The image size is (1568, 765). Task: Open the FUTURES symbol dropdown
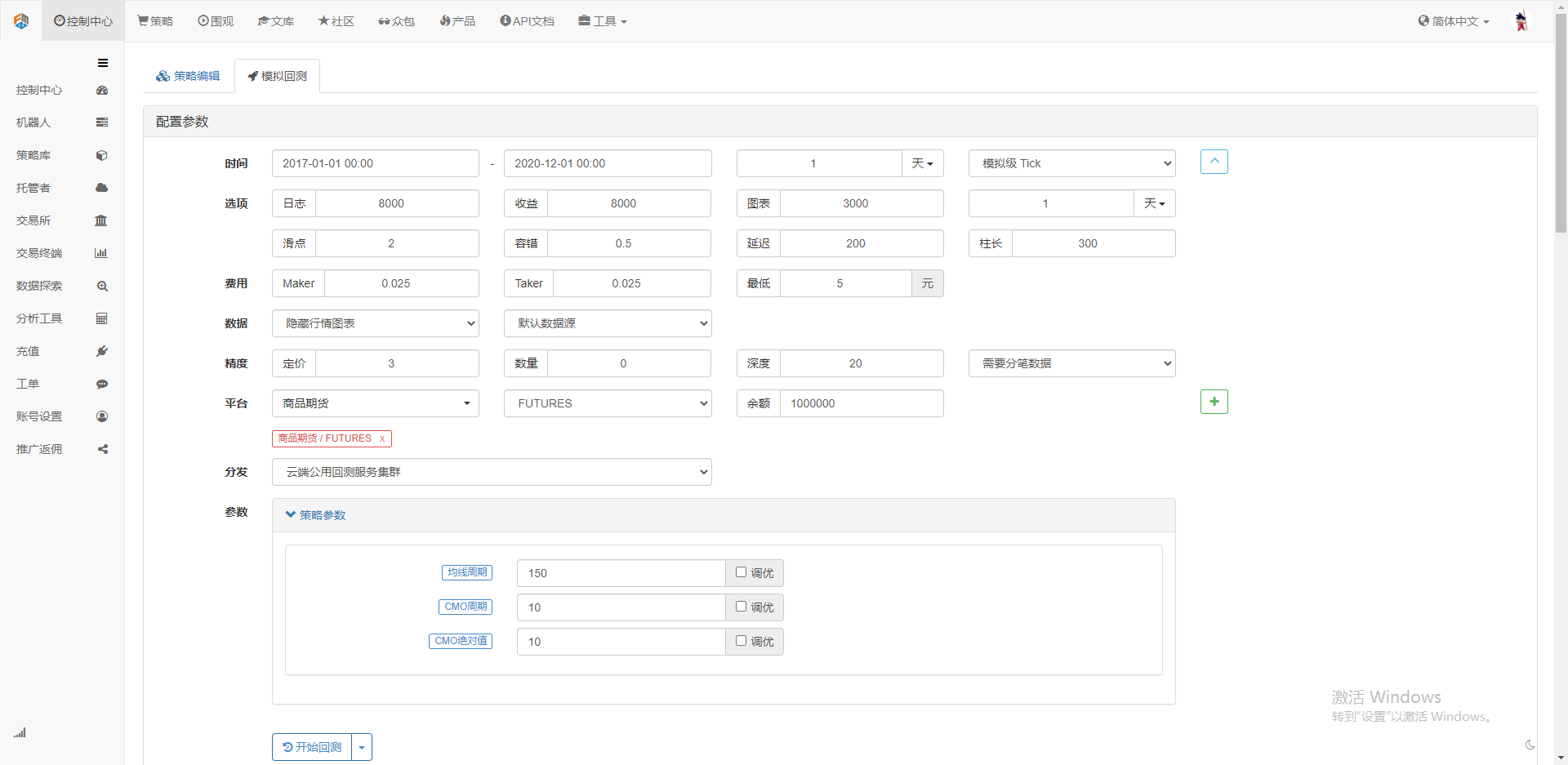[608, 403]
